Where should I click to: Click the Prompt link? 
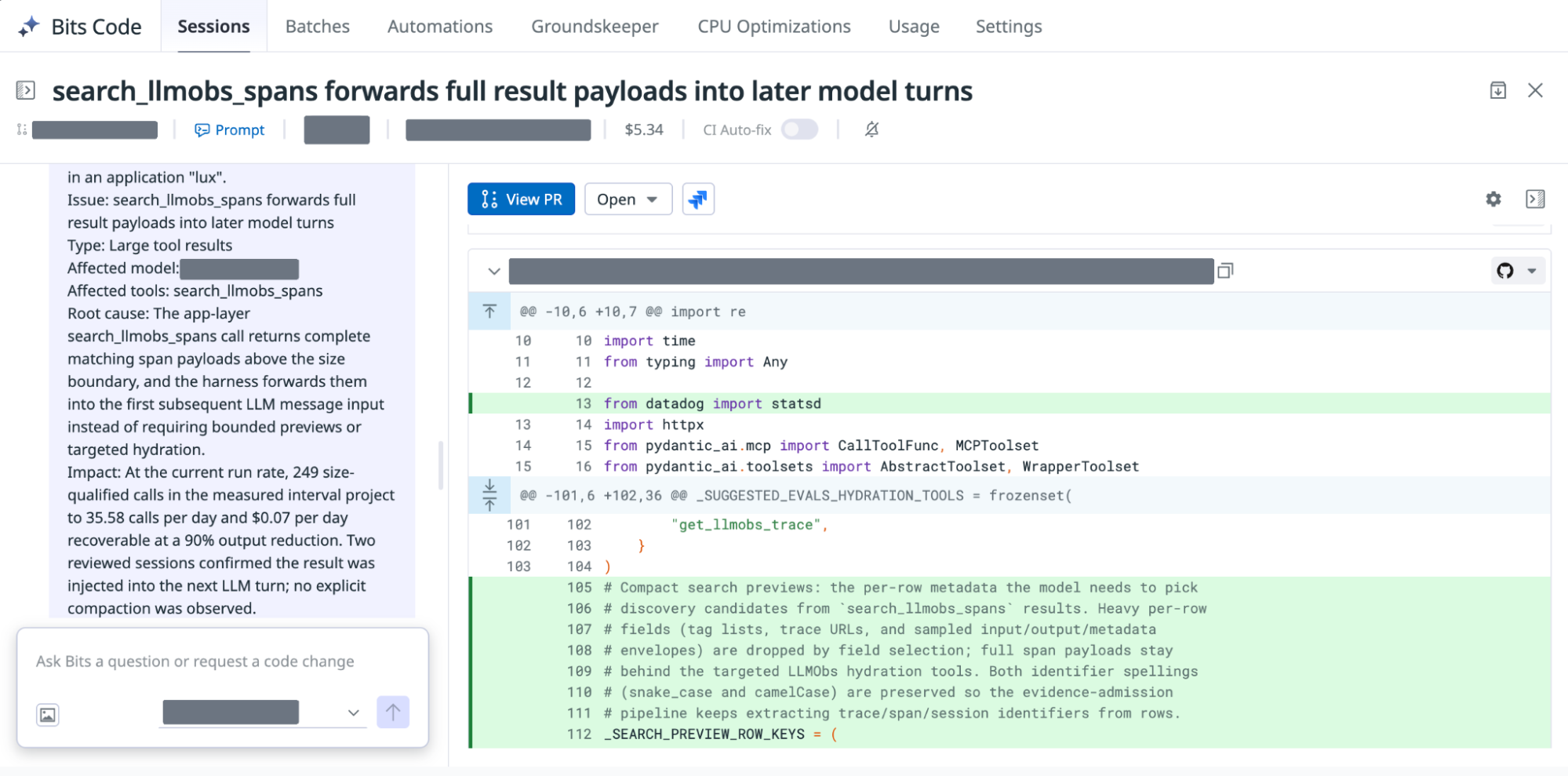229,129
